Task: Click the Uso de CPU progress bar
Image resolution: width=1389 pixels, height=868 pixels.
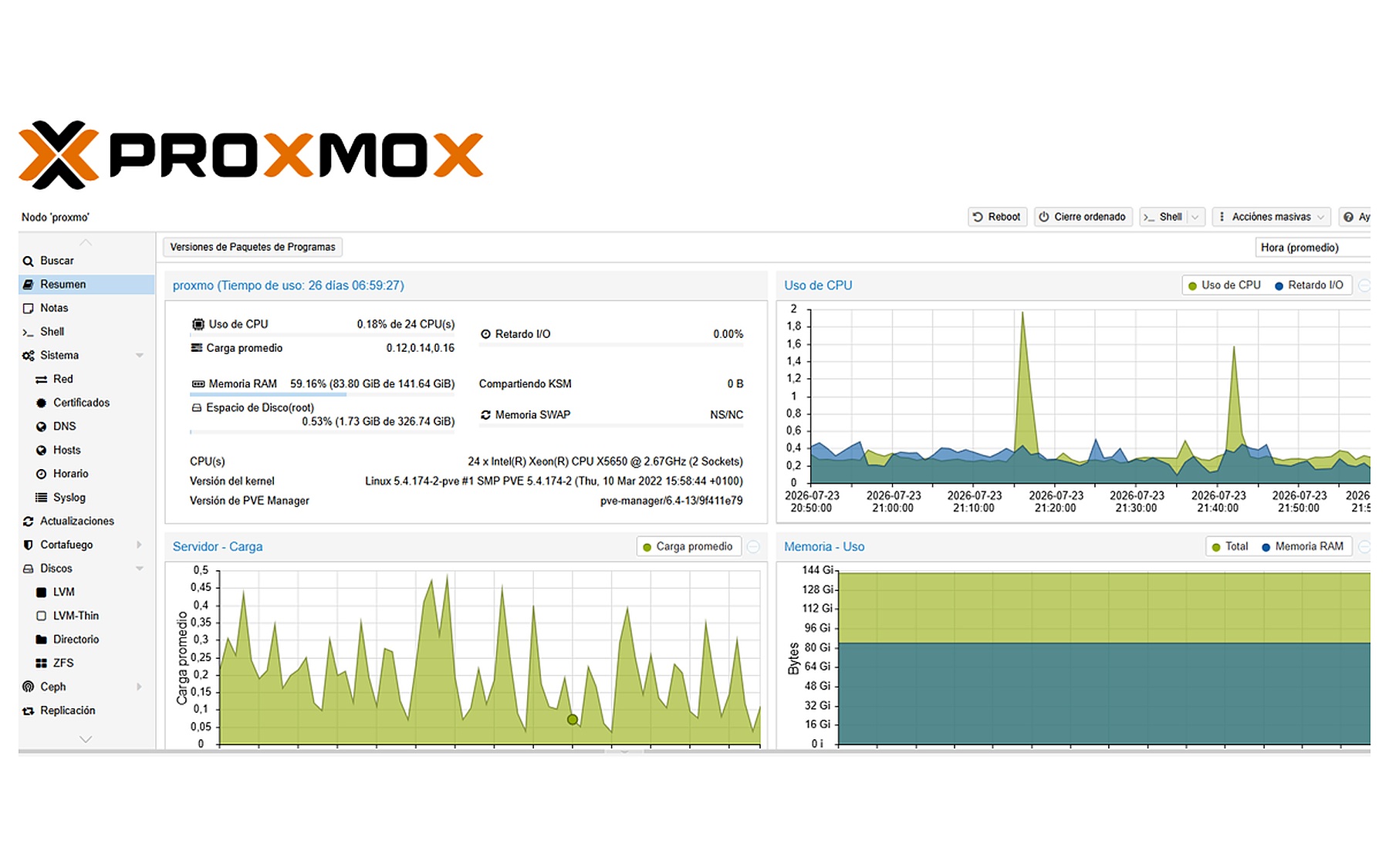Action: (323, 335)
